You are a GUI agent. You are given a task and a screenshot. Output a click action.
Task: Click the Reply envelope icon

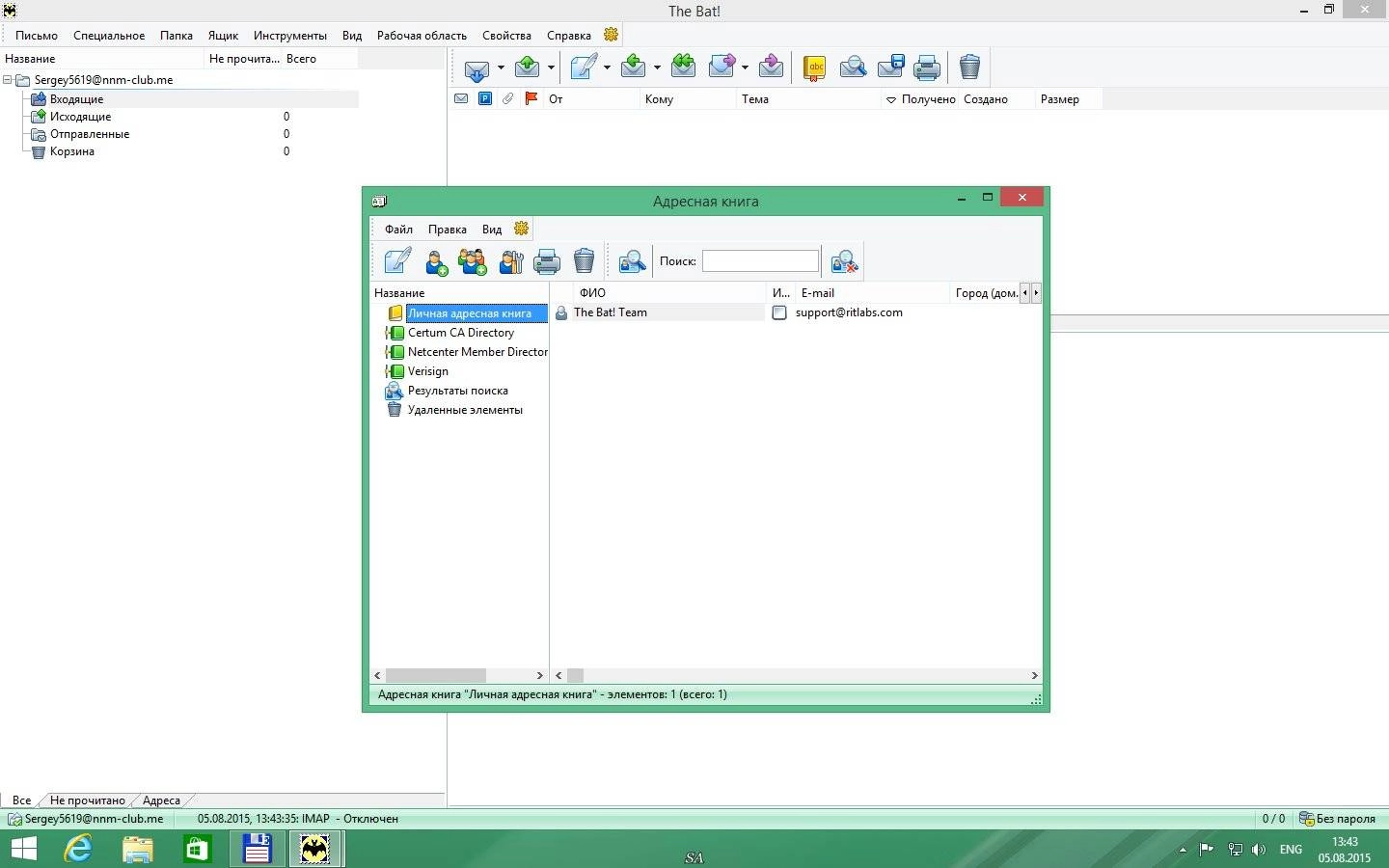point(634,67)
